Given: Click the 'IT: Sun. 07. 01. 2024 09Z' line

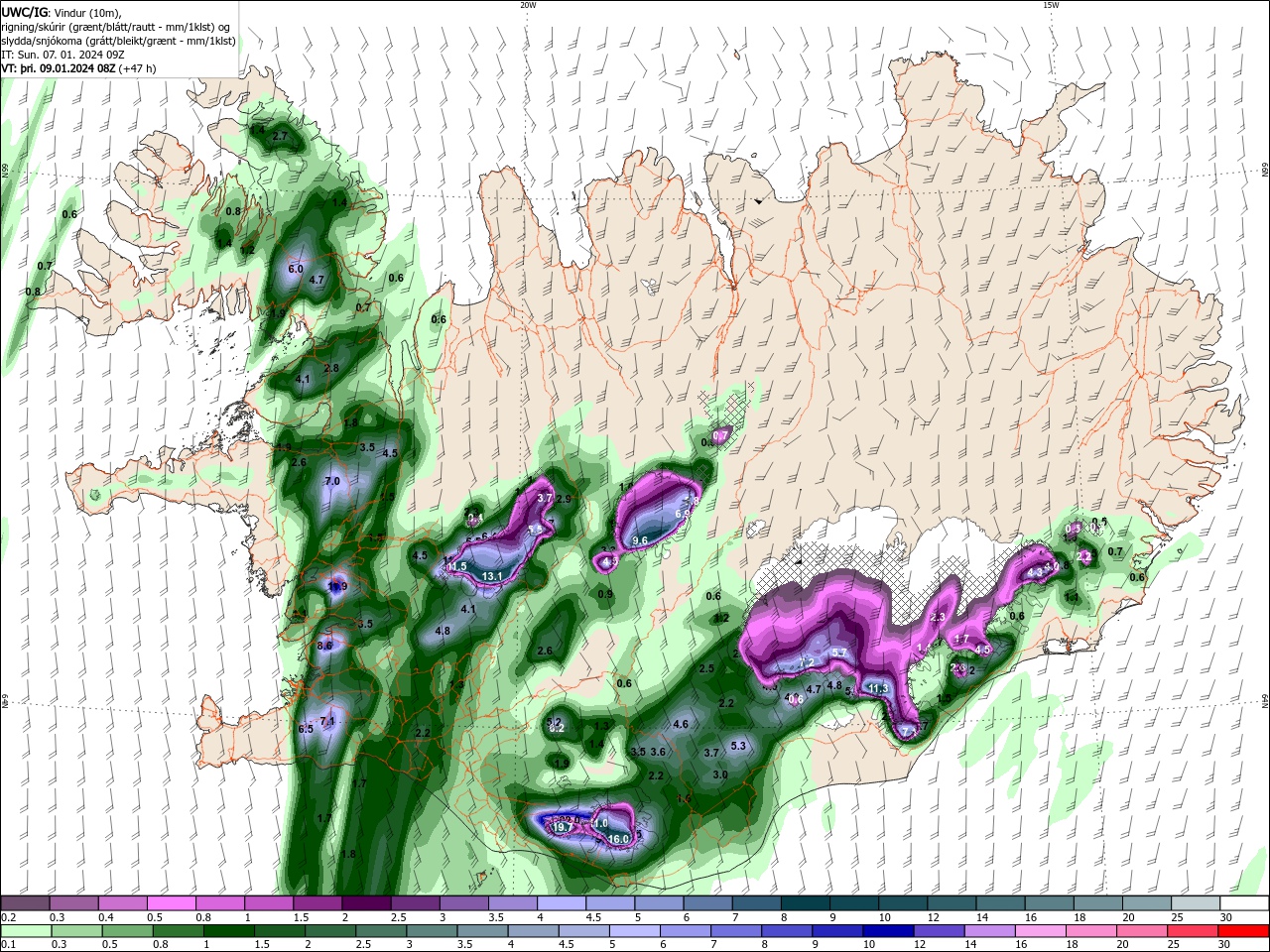Looking at the screenshot, I should coord(64,55).
